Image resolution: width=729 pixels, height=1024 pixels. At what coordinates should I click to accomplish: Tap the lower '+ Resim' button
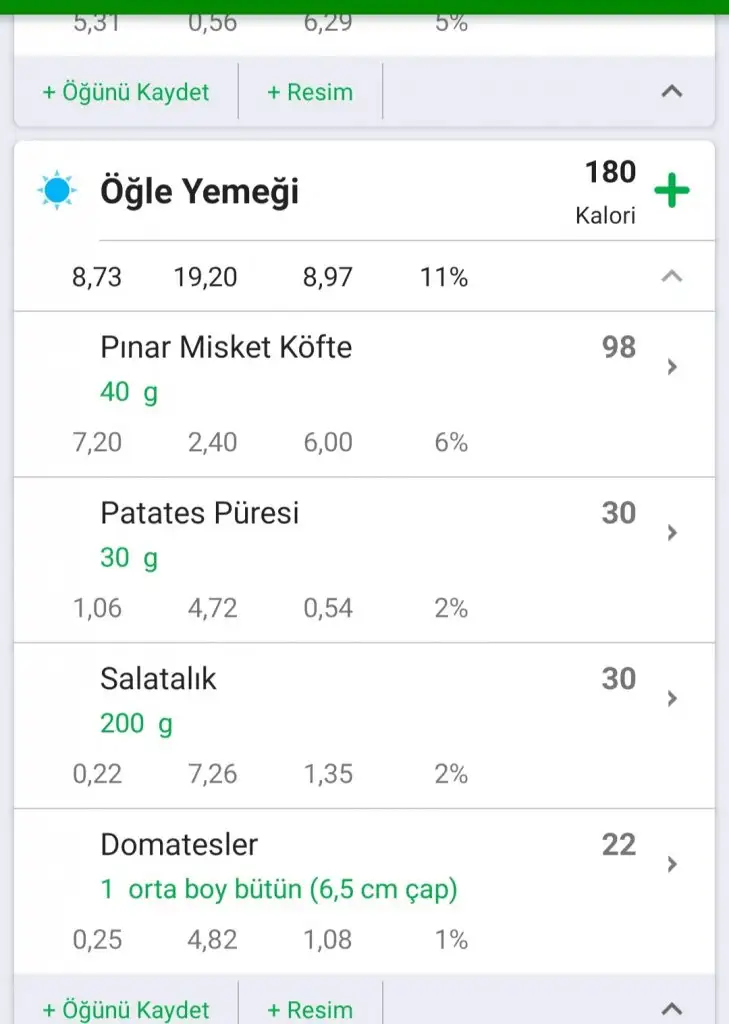[x=310, y=1010]
